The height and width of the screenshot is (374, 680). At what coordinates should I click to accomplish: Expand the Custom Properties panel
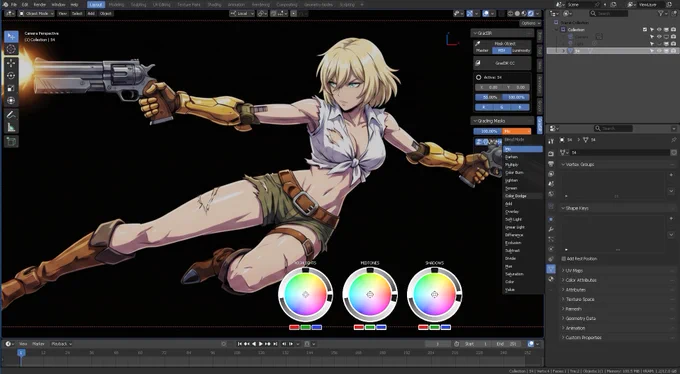[583, 338]
